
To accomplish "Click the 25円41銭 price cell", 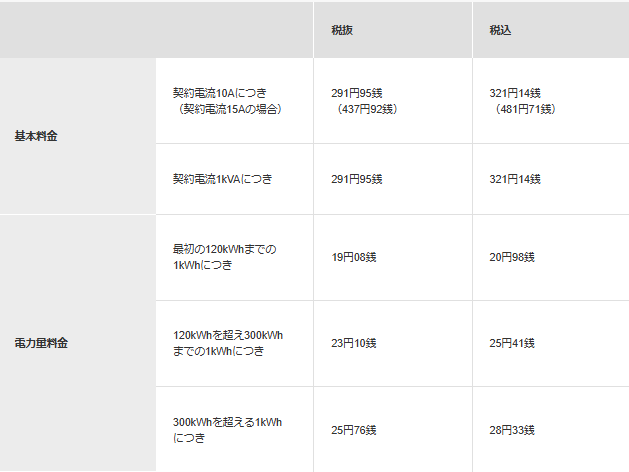I will (x=512, y=343).
